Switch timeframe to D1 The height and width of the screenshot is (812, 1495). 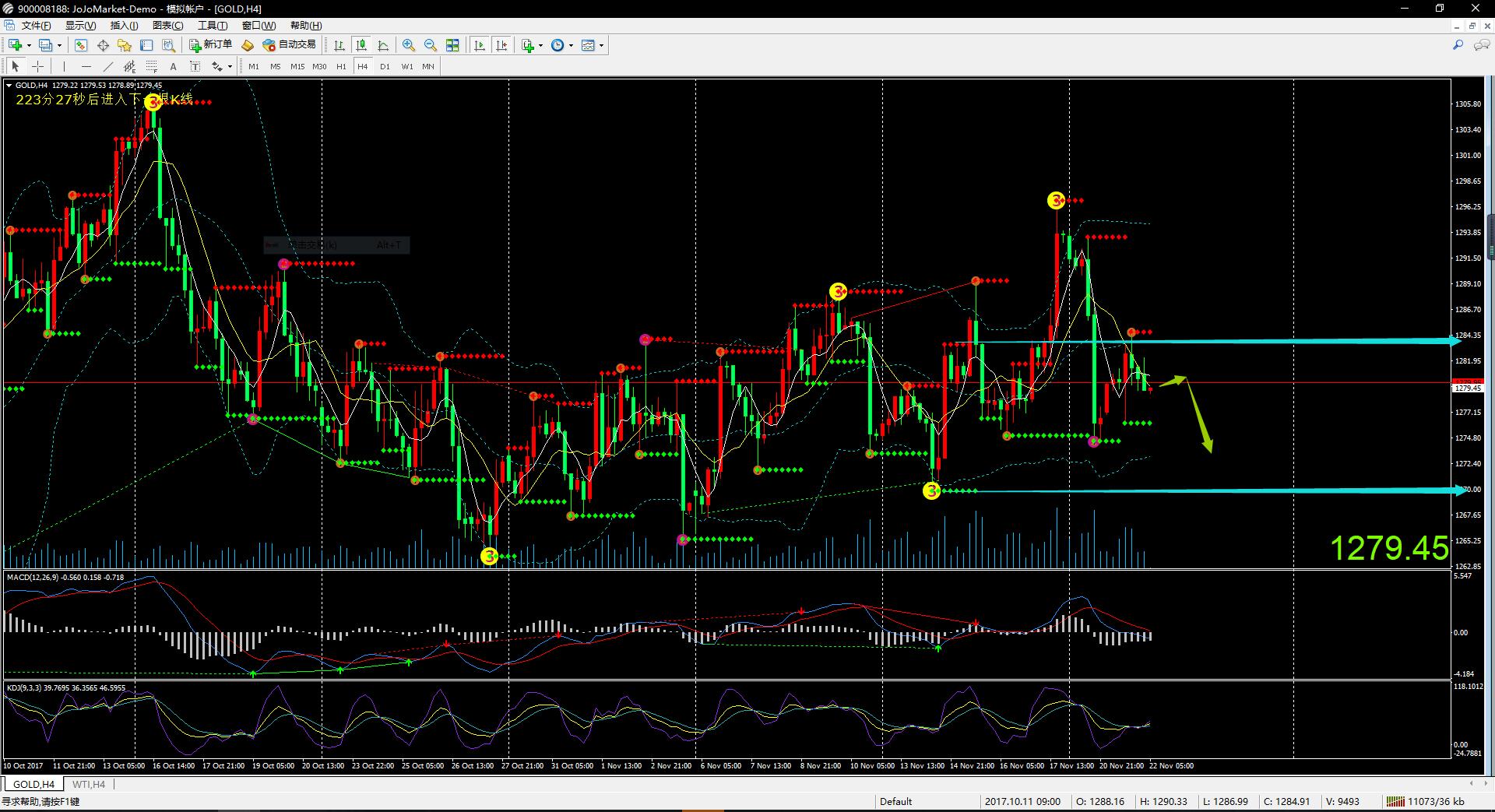[385, 67]
